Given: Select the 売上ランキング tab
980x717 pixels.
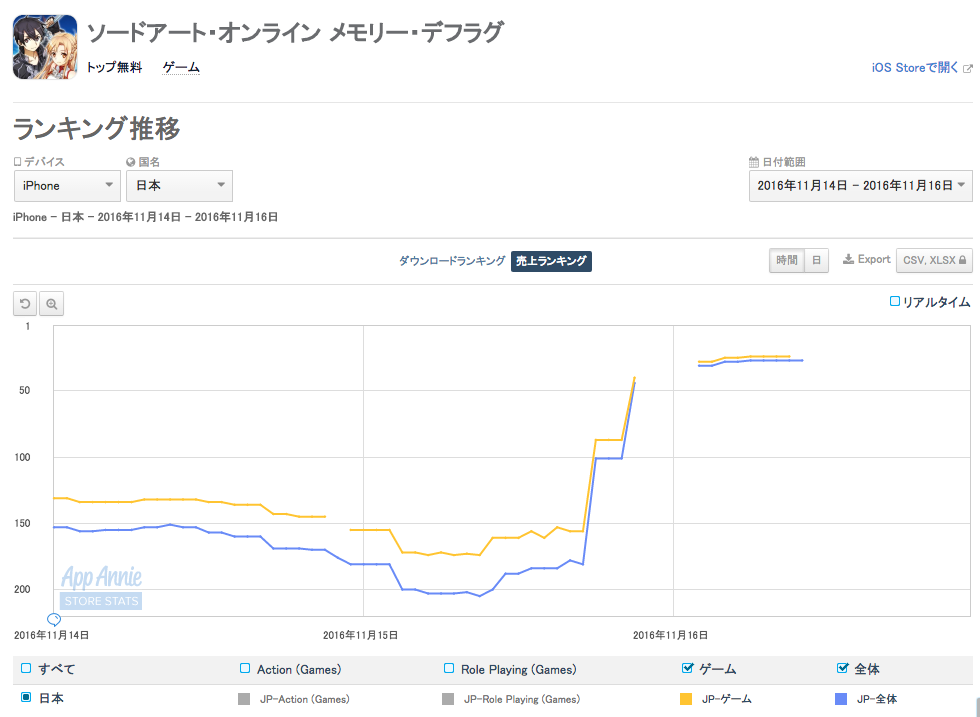Looking at the screenshot, I should (551, 261).
